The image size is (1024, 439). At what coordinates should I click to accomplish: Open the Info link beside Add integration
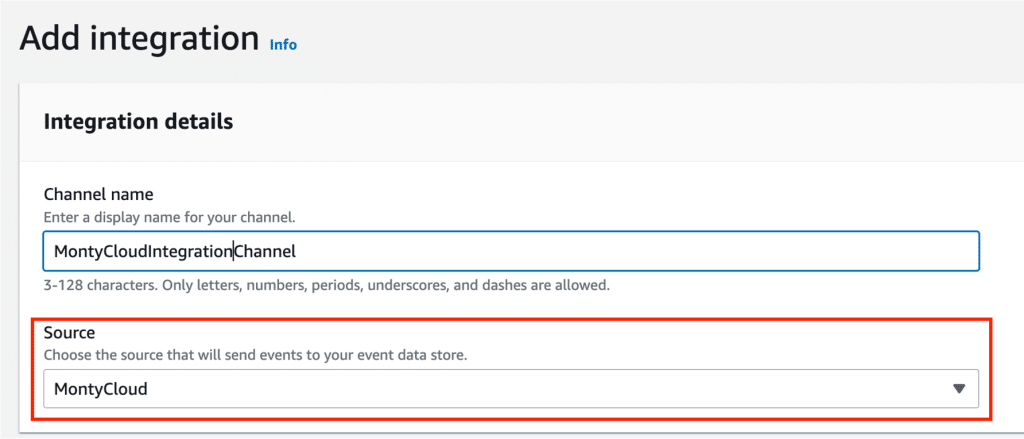pos(283,45)
